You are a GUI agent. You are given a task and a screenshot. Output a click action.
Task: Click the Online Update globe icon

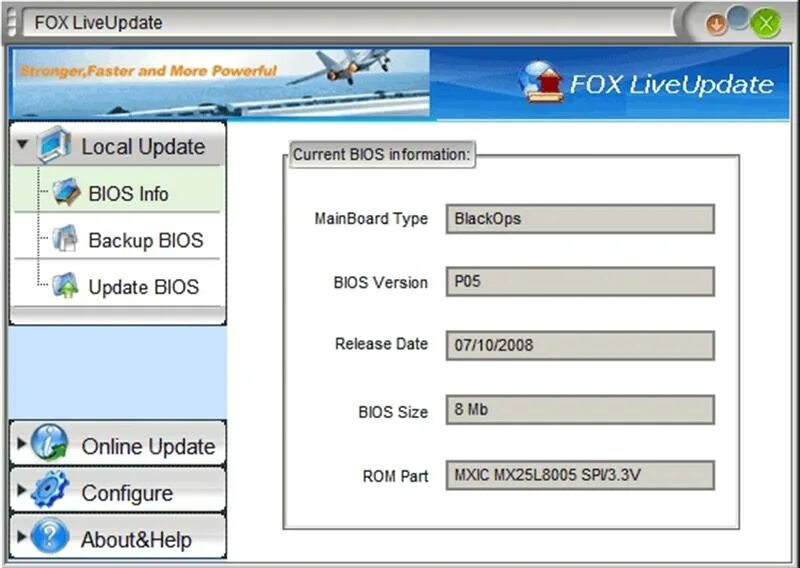click(49, 442)
